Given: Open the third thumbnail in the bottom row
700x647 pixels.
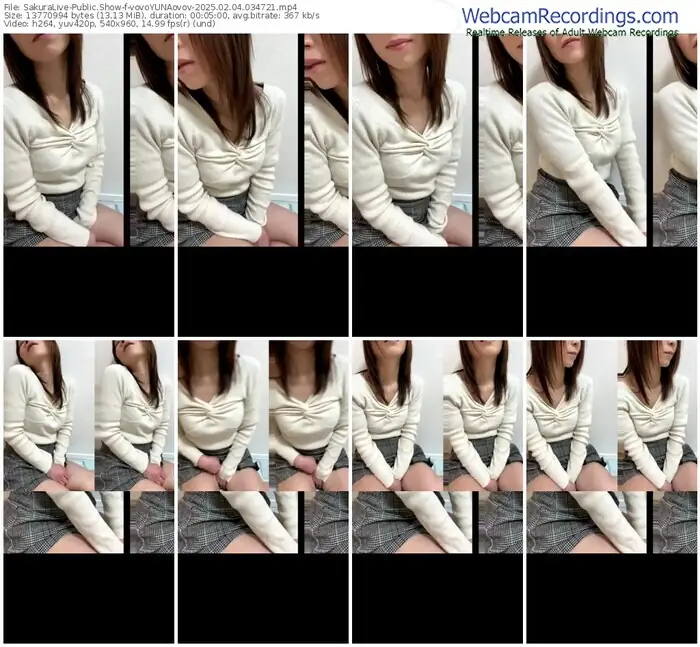Looking at the screenshot, I should 437,446.
